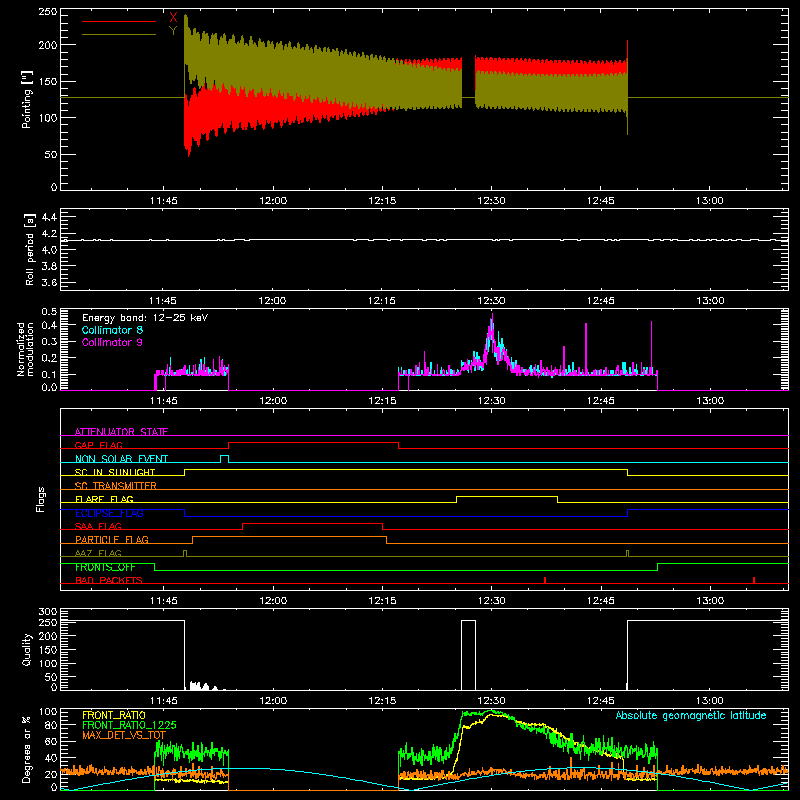Click the FRONTS_OFF flag label

click(105, 567)
